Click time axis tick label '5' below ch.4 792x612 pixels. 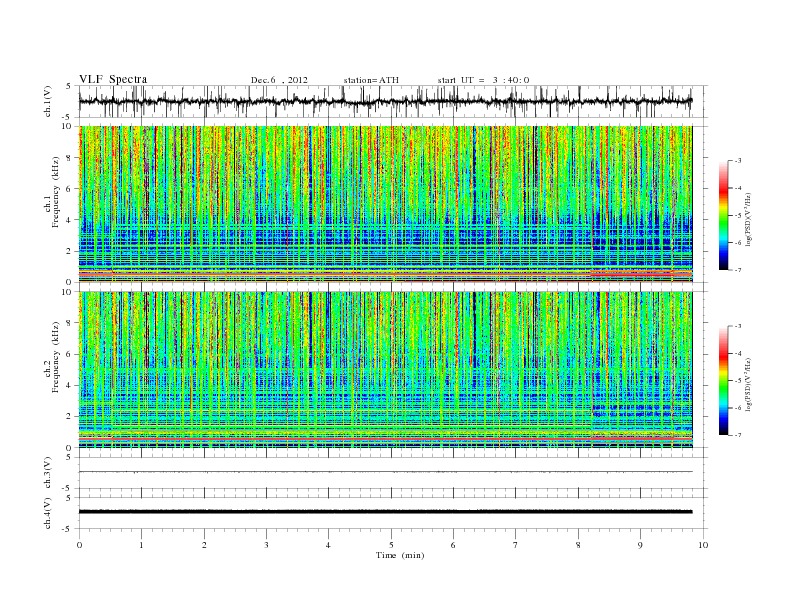point(391,545)
